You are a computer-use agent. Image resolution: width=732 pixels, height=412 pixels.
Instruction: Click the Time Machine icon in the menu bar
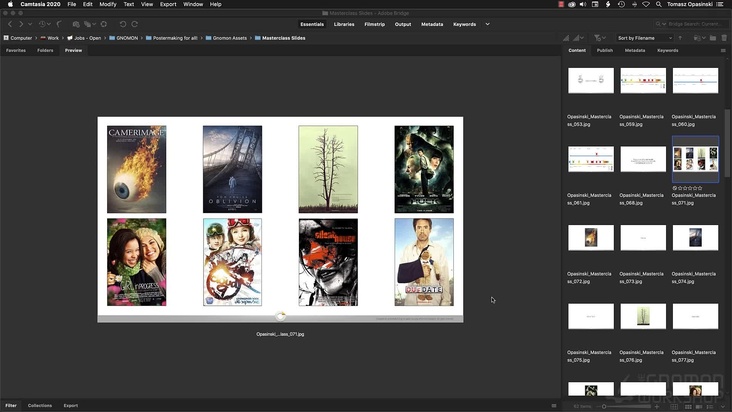(x=621, y=4)
